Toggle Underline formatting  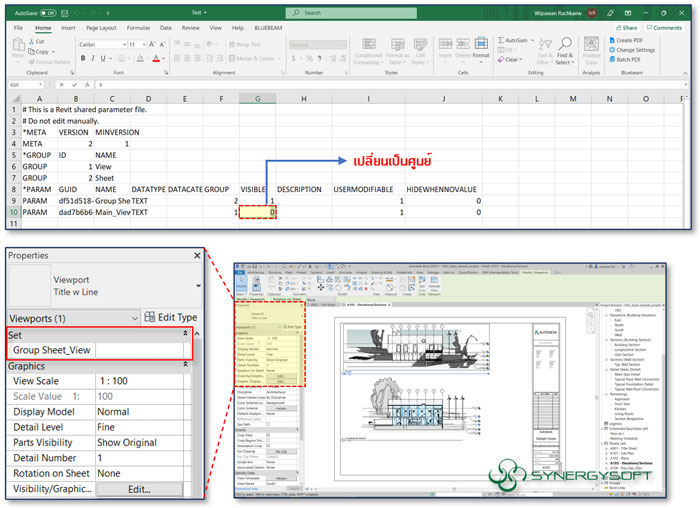[103, 58]
